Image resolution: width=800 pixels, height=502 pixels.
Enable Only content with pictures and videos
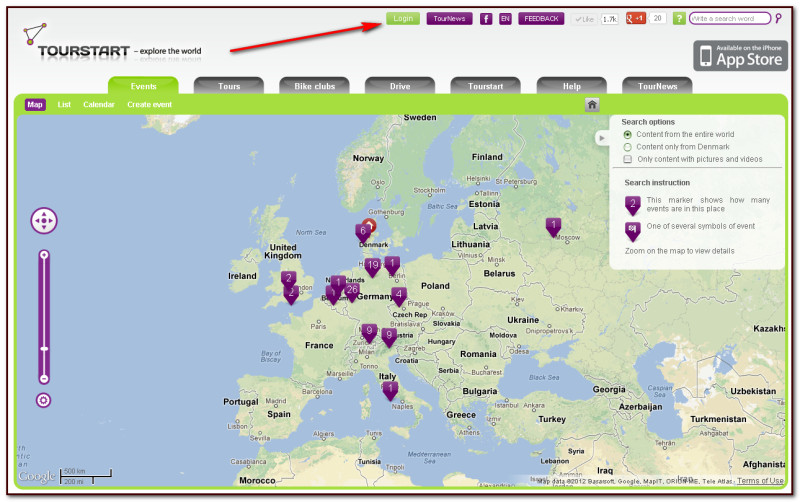click(x=628, y=159)
